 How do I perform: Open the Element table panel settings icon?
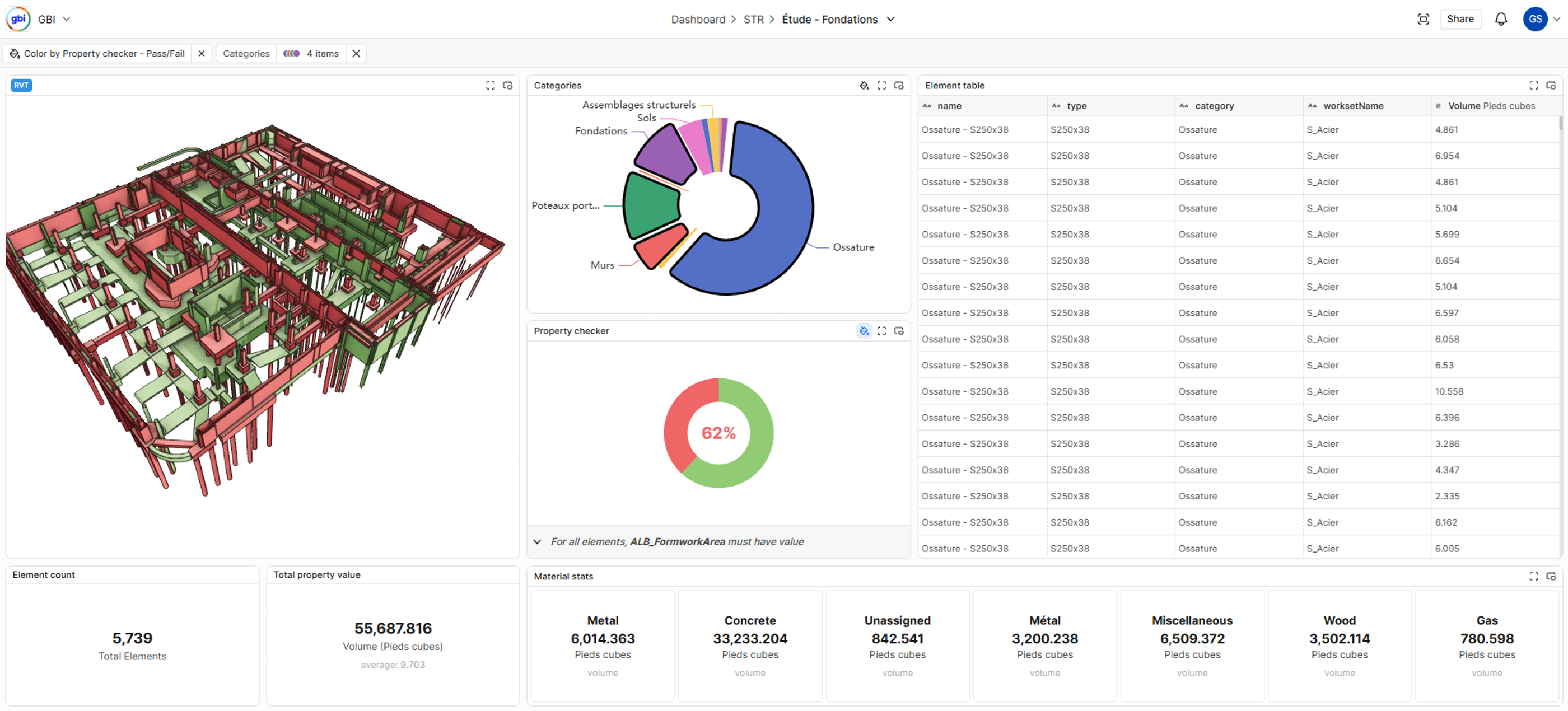[1550, 85]
